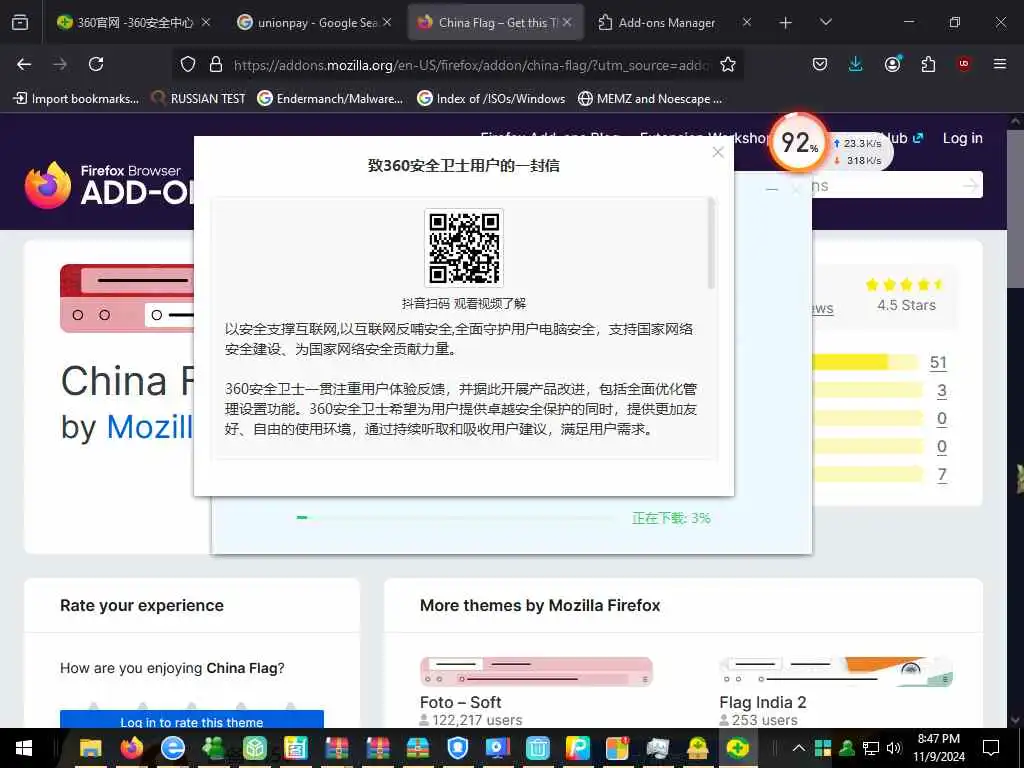
Task: Open Index of /ISOs/Windows bookmark
Action: pyautogui.click(x=491, y=99)
